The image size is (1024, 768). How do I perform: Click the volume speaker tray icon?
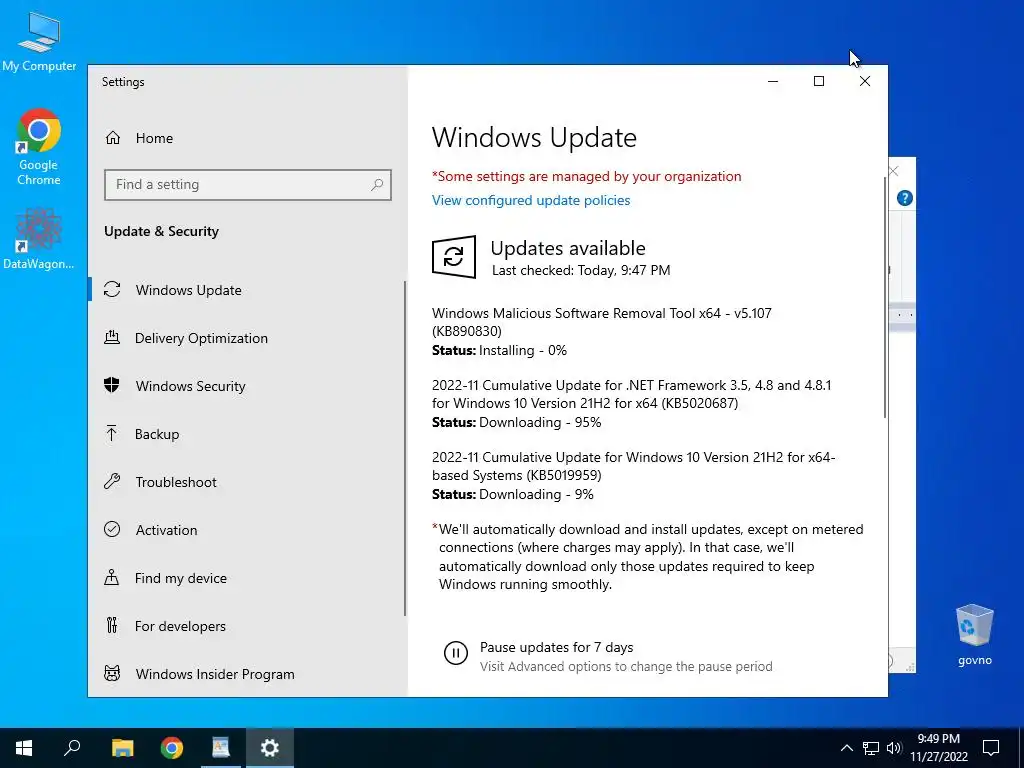pos(894,748)
